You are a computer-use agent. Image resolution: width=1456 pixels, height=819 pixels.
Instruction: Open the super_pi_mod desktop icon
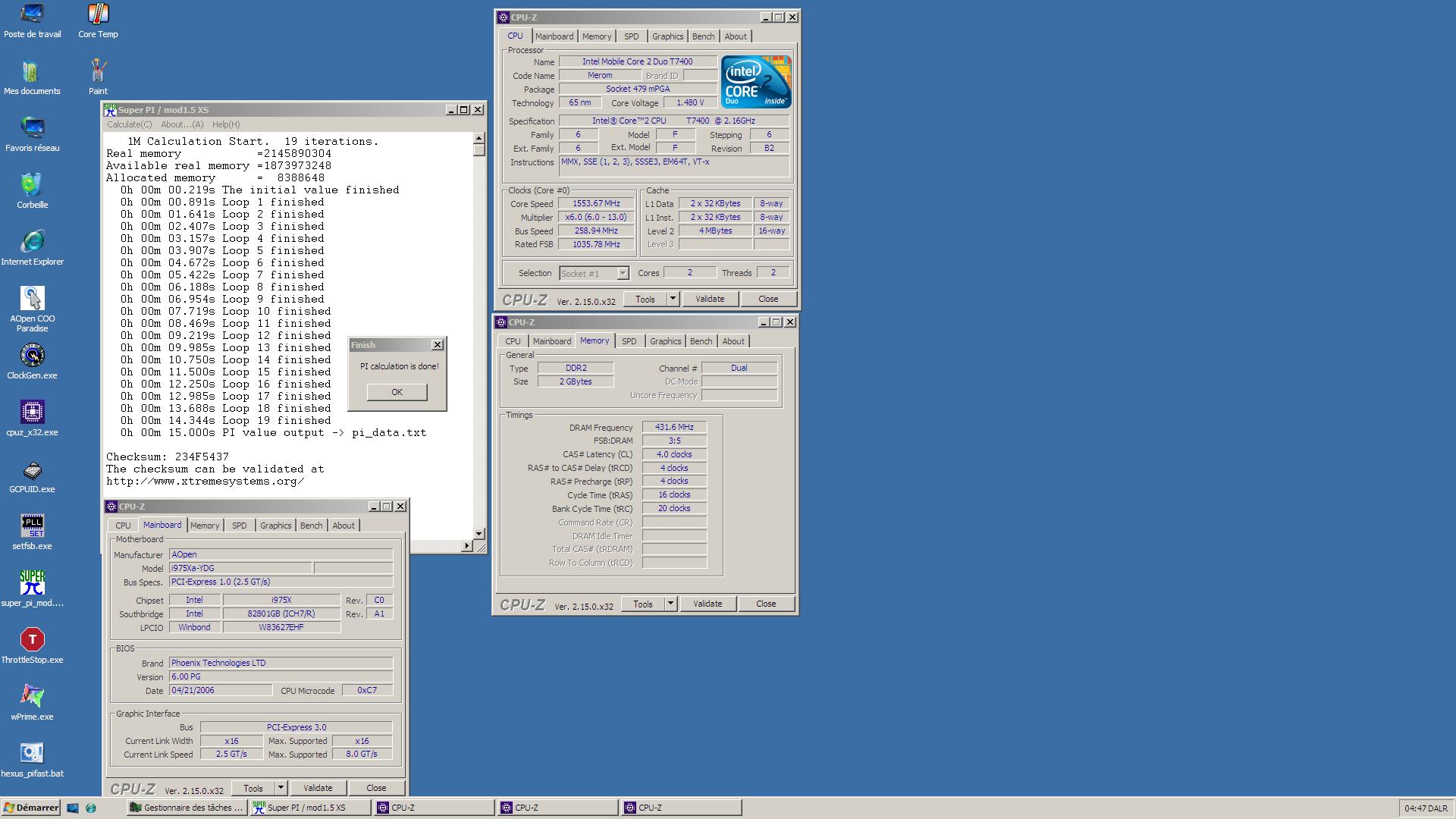click(x=32, y=589)
